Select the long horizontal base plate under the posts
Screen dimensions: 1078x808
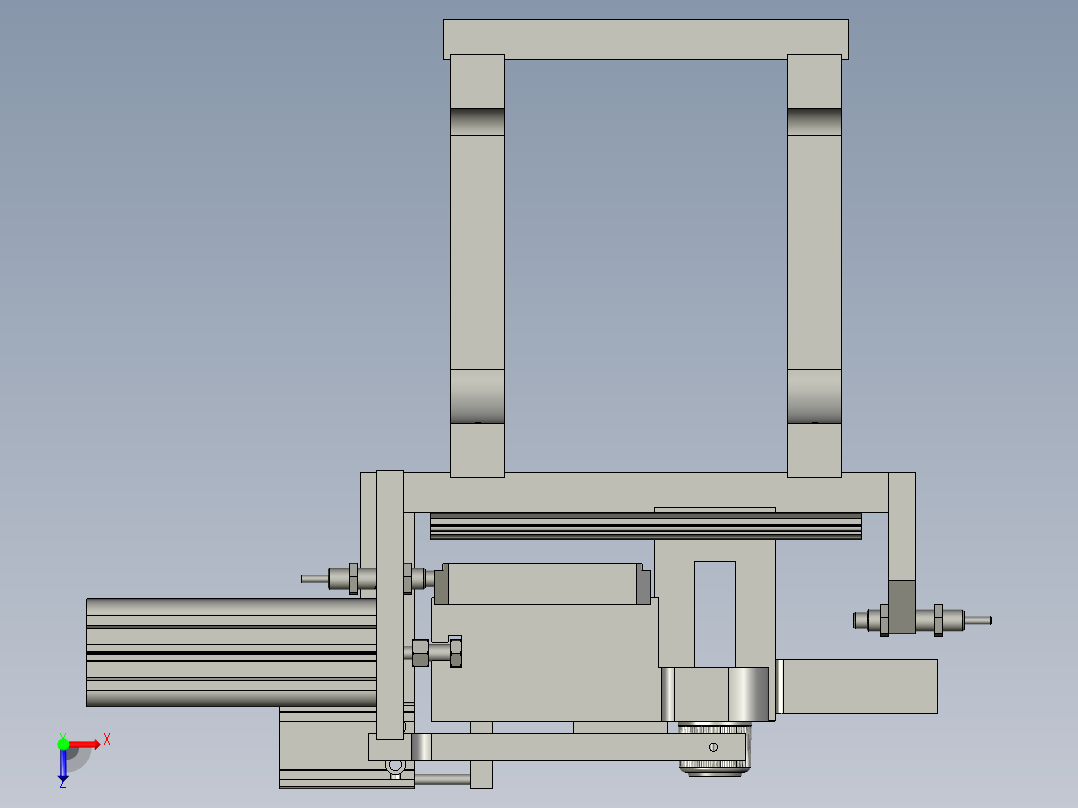click(x=646, y=492)
